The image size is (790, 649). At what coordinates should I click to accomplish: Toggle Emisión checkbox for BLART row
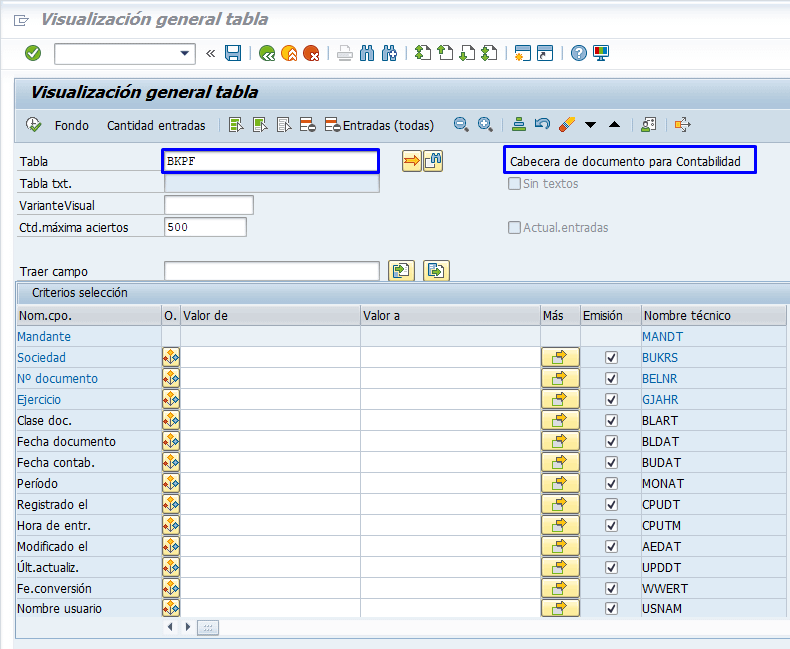point(611,421)
